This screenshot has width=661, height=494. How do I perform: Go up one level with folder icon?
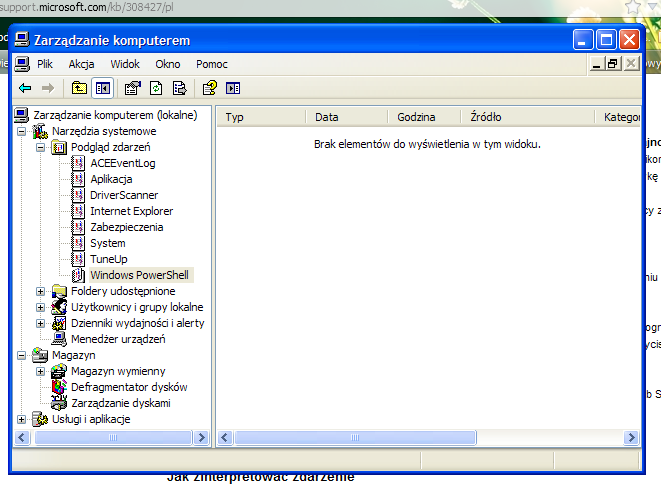click(79, 88)
